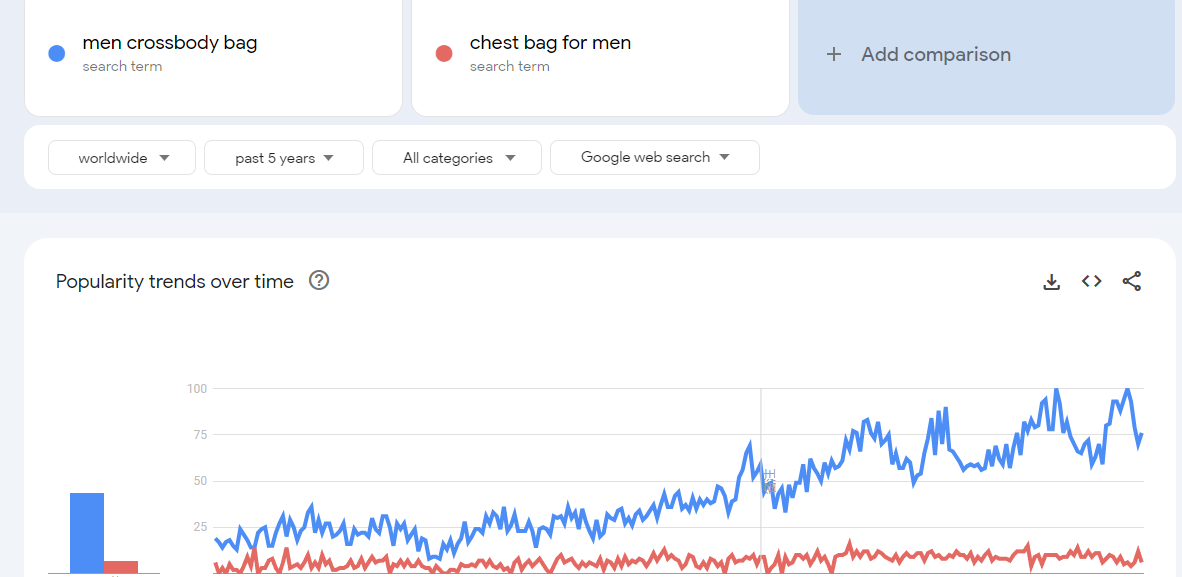Edit the chest bag for men search term
This screenshot has width=1182, height=577.
(x=550, y=44)
